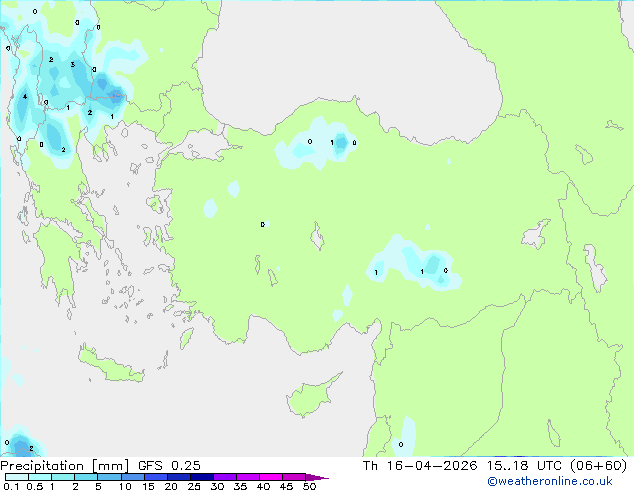This screenshot has width=634, height=490.
Task: Click the 10–15 mm legend swatch
Action: (x=132, y=477)
